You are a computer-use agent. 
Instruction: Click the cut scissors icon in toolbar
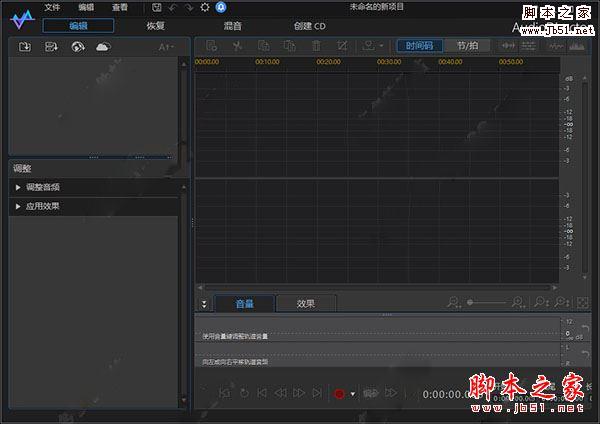[x=237, y=46]
